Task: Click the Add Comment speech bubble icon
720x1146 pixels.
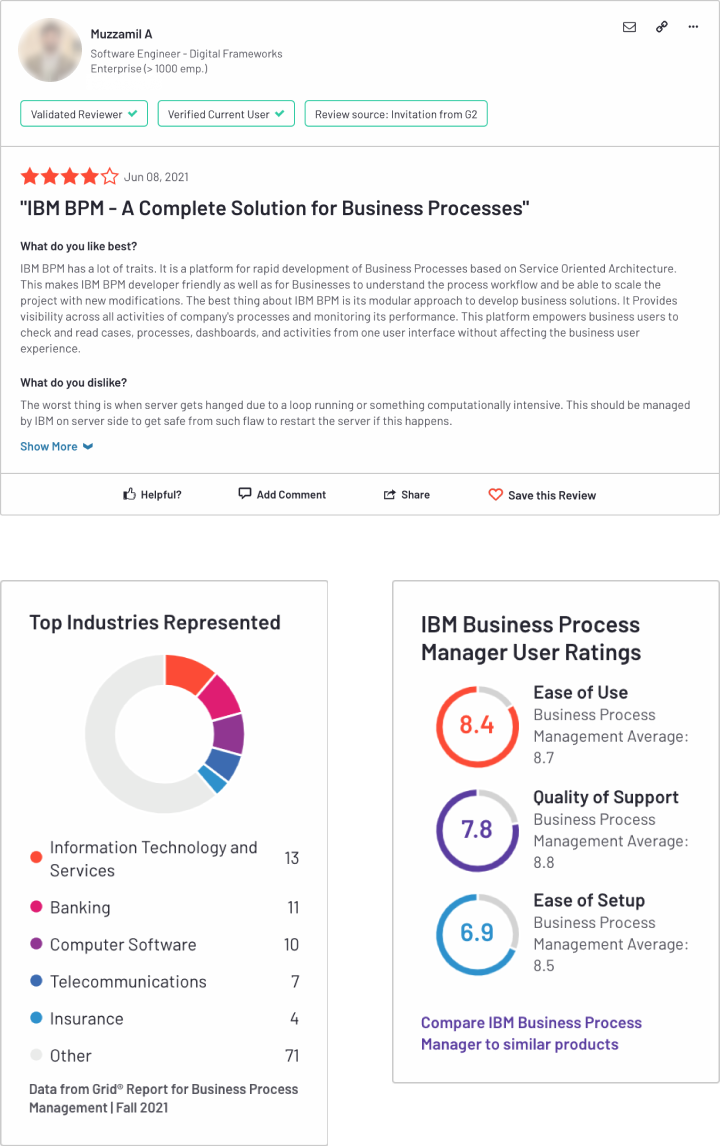Action: pos(245,493)
